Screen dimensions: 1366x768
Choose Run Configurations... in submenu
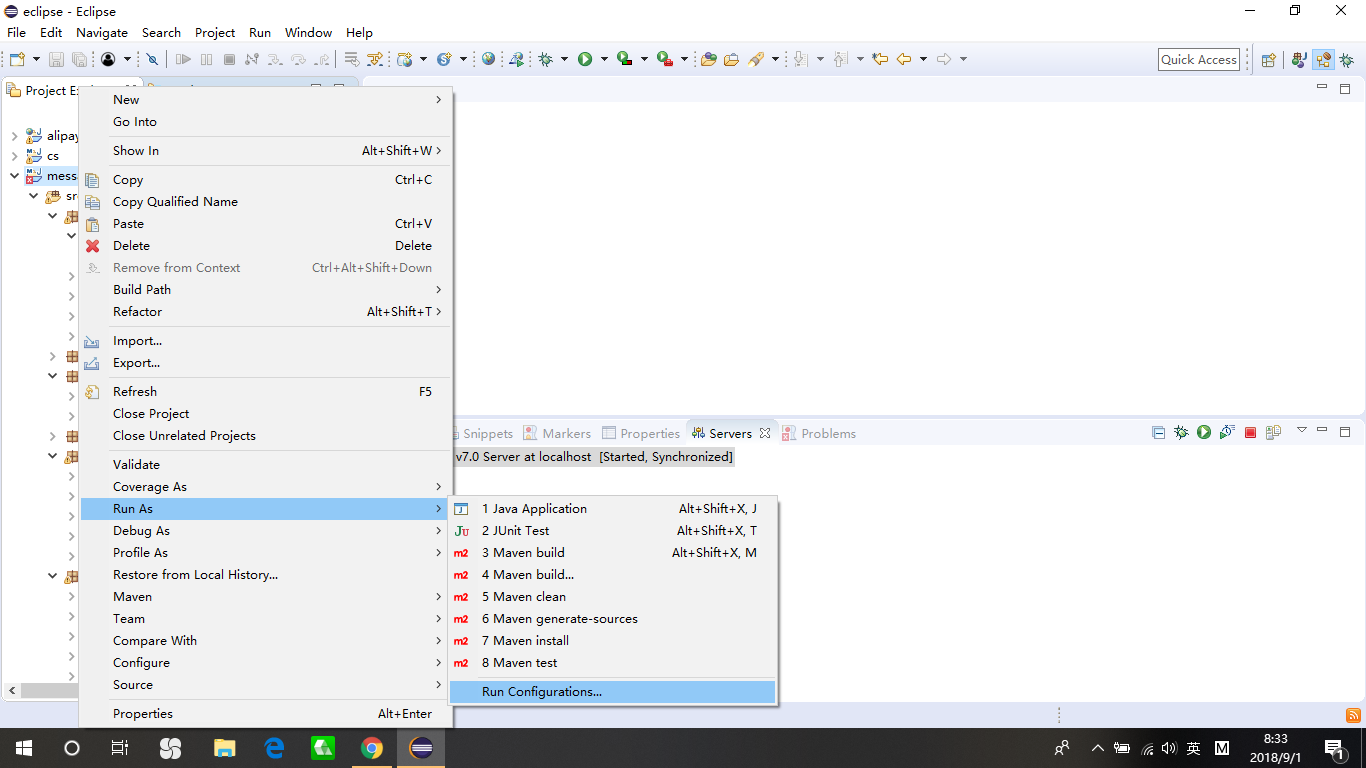point(612,692)
